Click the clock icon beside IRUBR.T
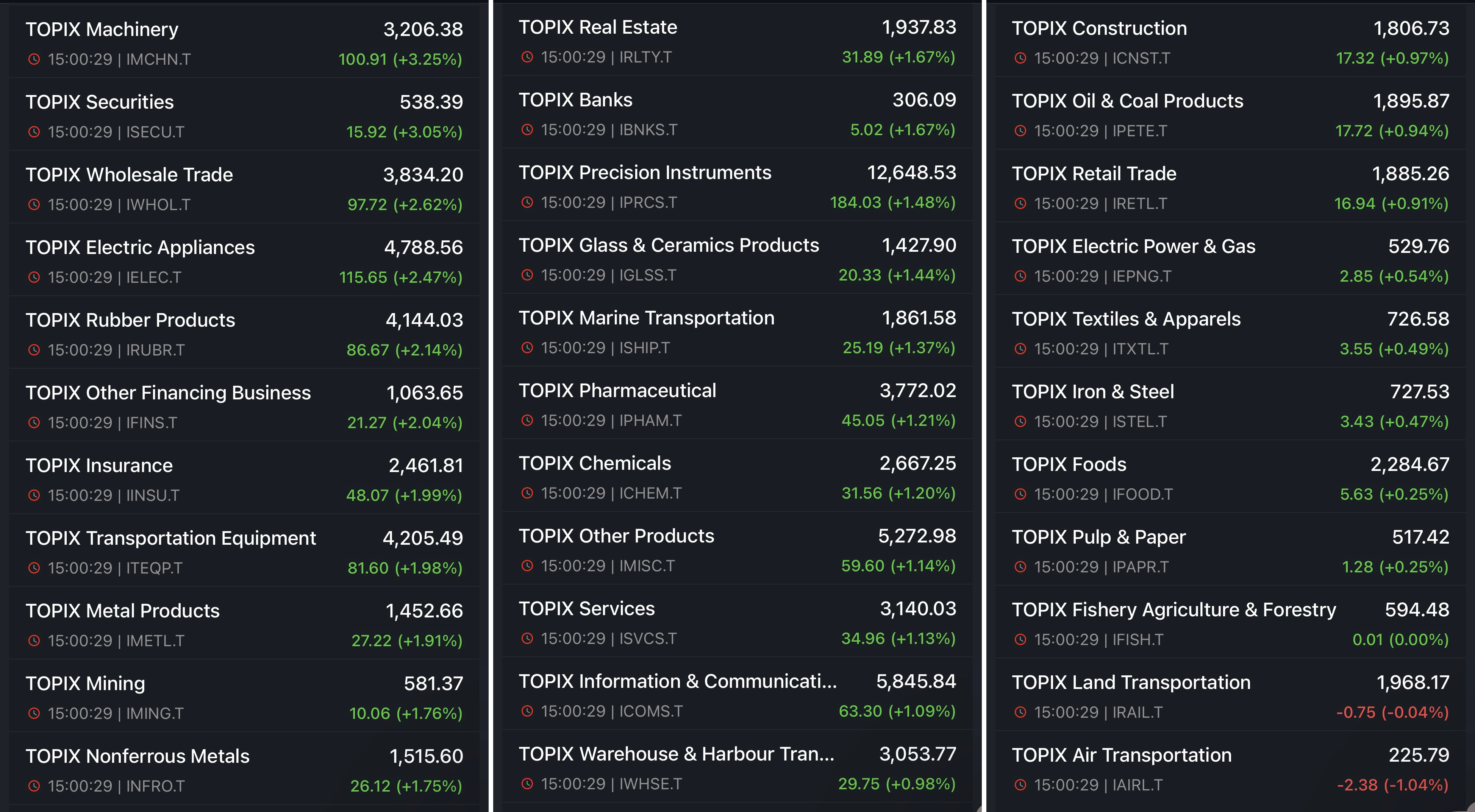 [34, 350]
